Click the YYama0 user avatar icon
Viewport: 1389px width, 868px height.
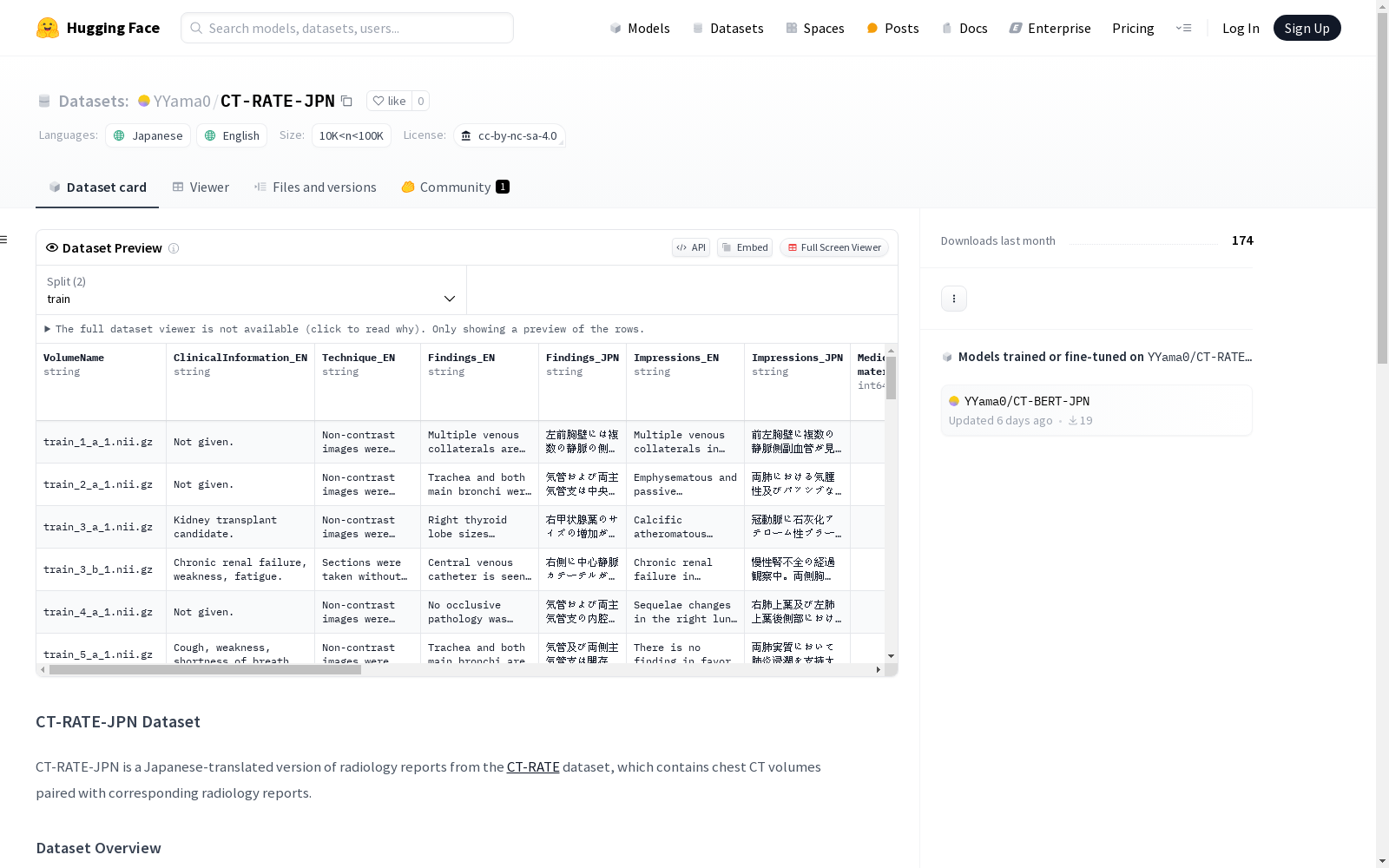pos(144,101)
